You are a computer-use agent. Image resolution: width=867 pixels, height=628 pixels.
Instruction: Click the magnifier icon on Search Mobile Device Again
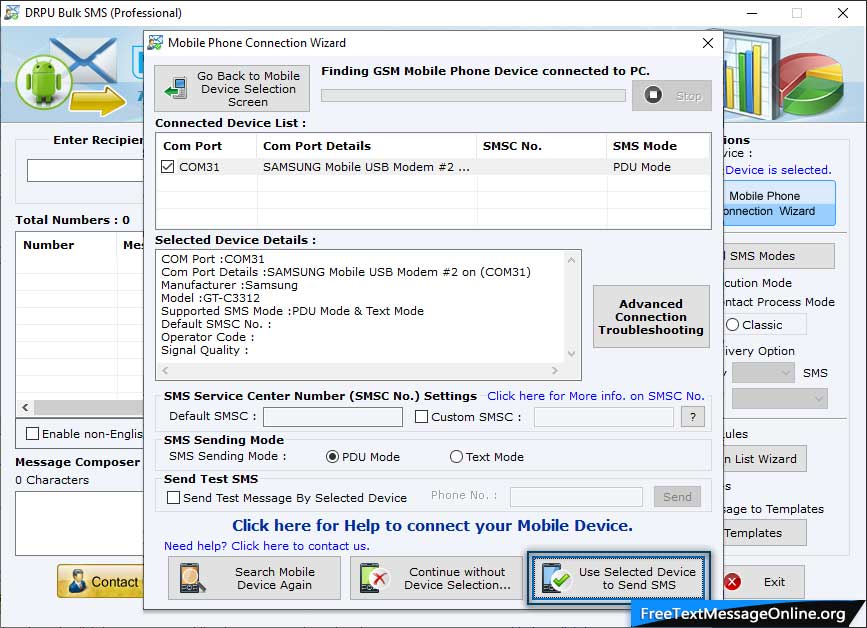(192, 578)
